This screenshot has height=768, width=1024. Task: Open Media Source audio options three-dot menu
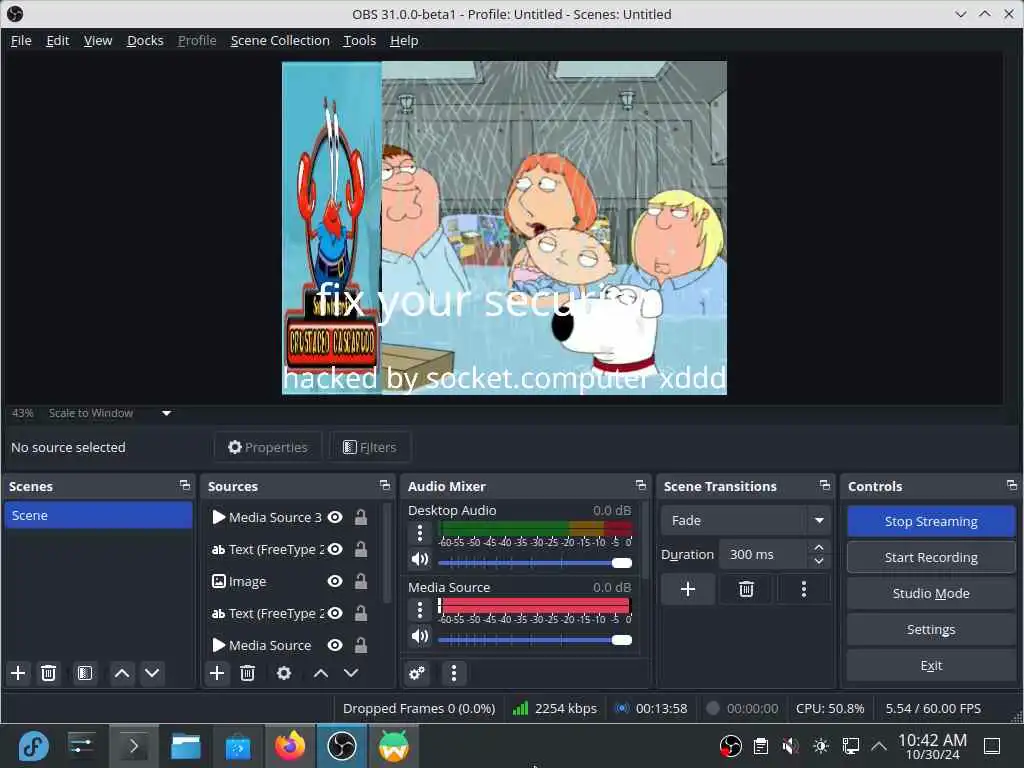[x=420, y=610]
